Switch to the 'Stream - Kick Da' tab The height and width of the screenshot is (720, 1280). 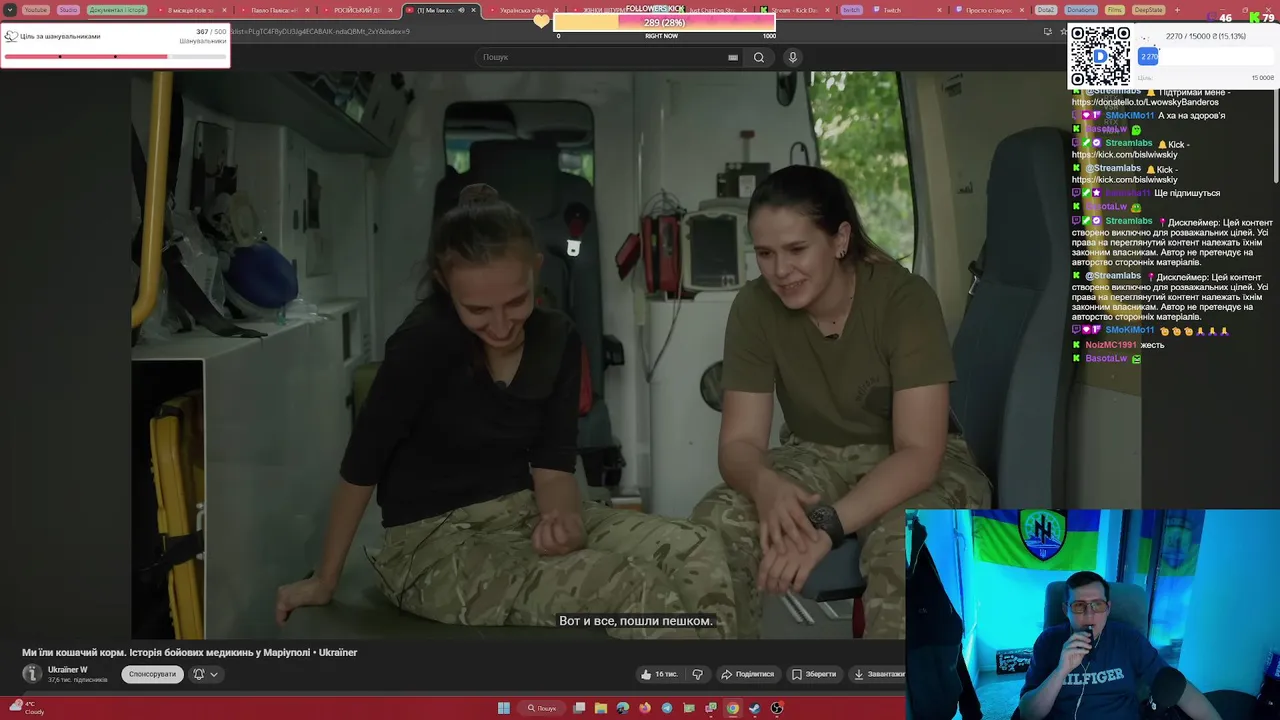795,10
